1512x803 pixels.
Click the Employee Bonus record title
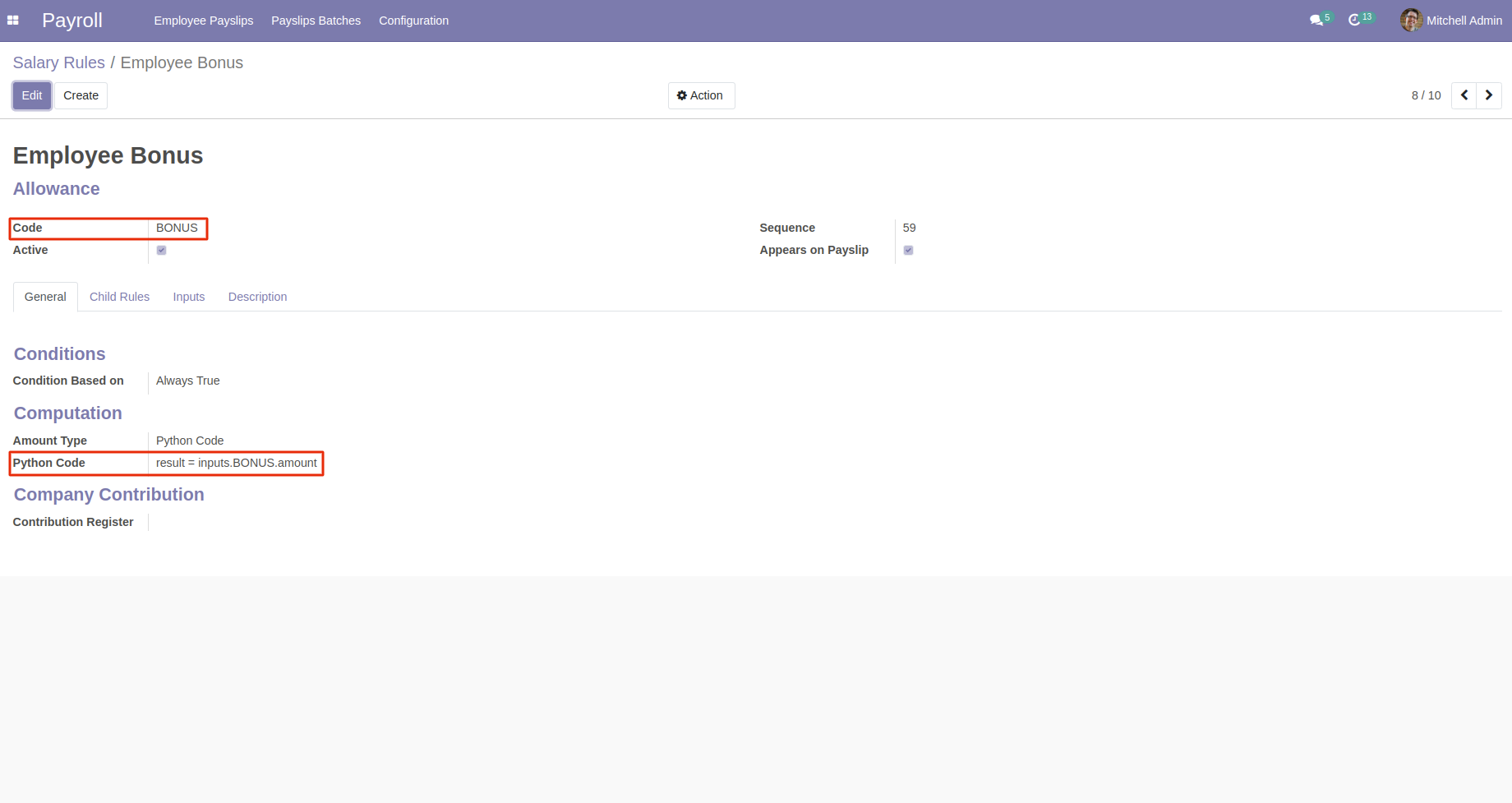(108, 155)
